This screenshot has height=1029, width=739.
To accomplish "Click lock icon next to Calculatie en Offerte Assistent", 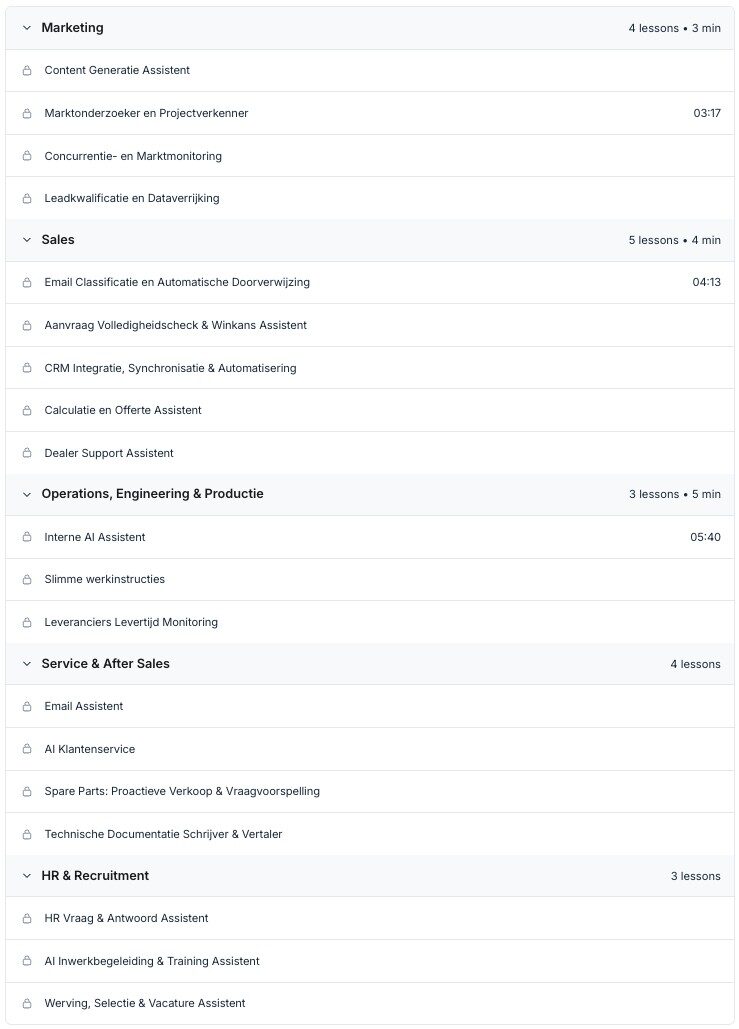I will tap(27, 411).
